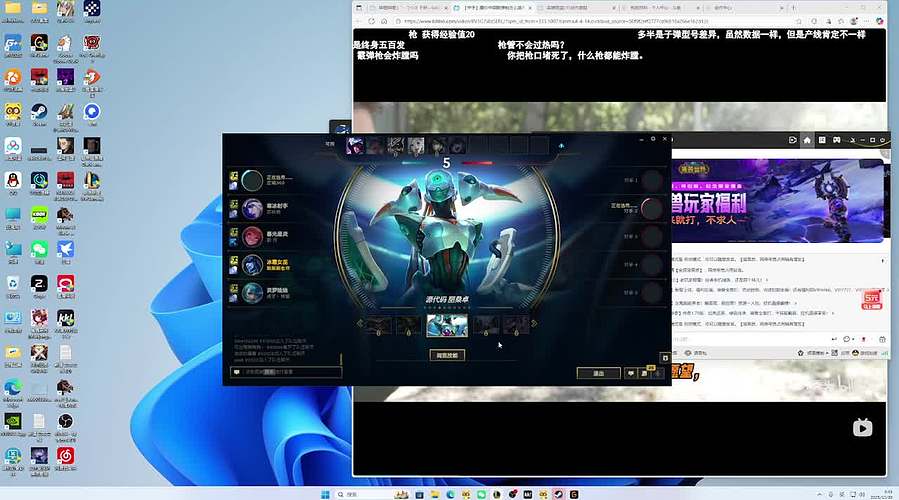Open NetEase Cloud Music desktop icon
This screenshot has height=500, width=899.
65,456
